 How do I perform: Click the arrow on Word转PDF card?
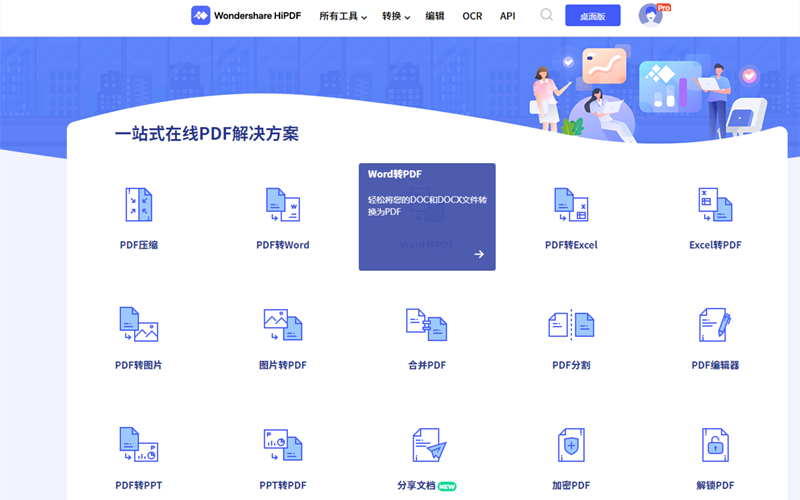[x=479, y=254]
